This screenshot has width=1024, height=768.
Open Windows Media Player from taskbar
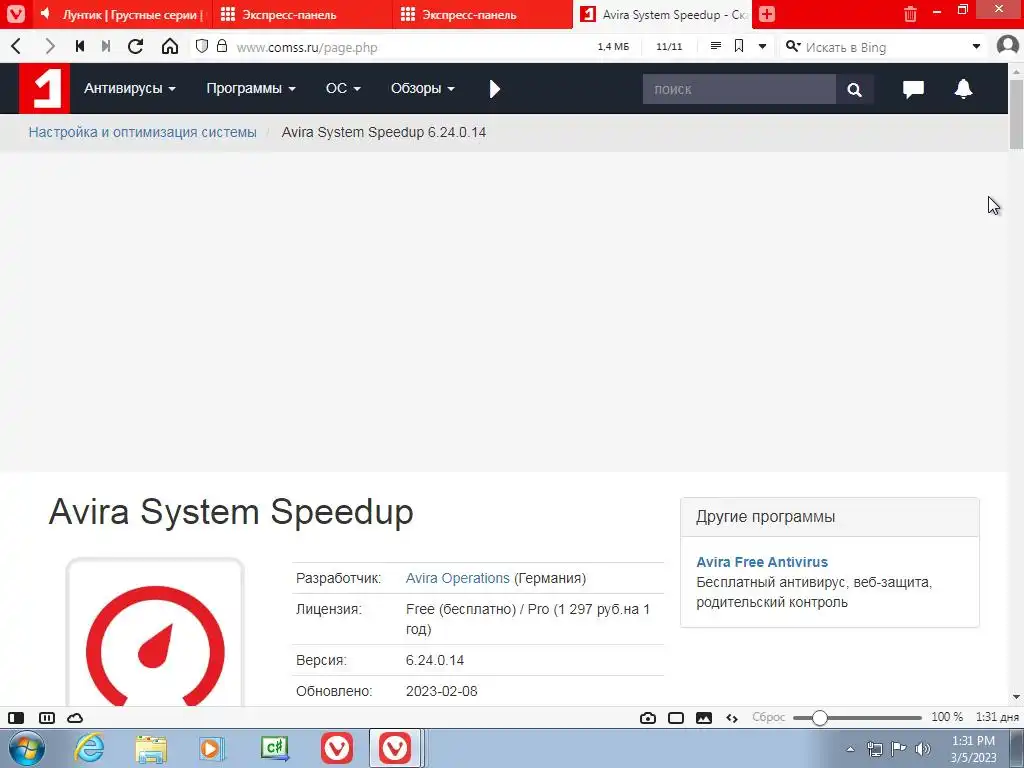(212, 748)
